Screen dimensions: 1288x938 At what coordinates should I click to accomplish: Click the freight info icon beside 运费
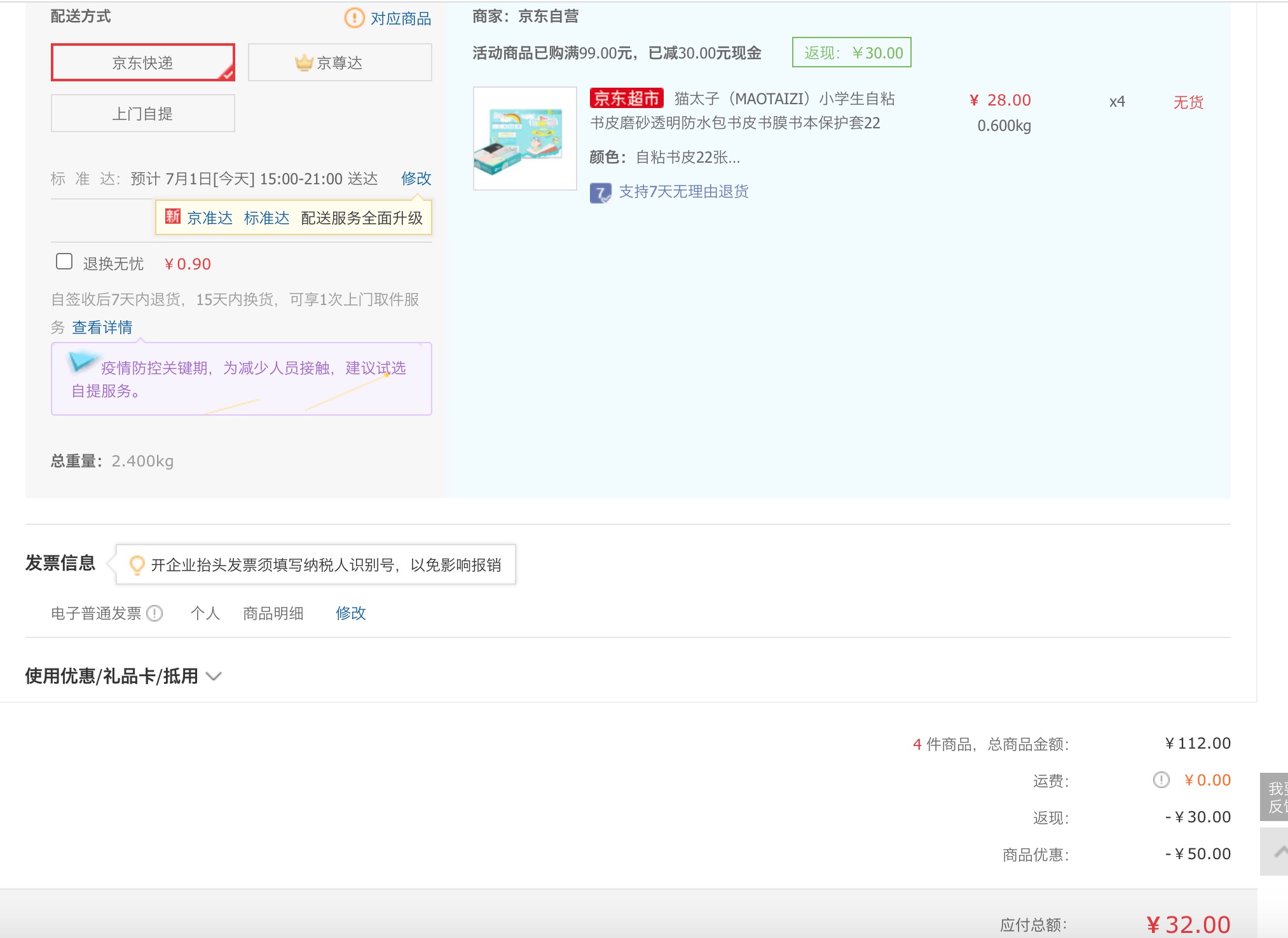point(1161,780)
